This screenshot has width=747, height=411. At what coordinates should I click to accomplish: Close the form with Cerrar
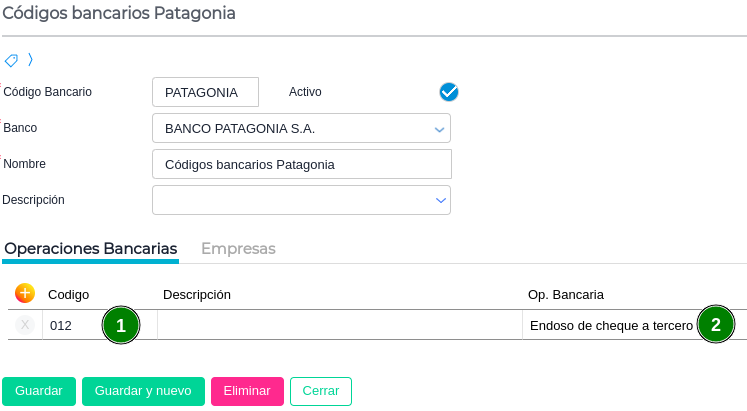(321, 391)
